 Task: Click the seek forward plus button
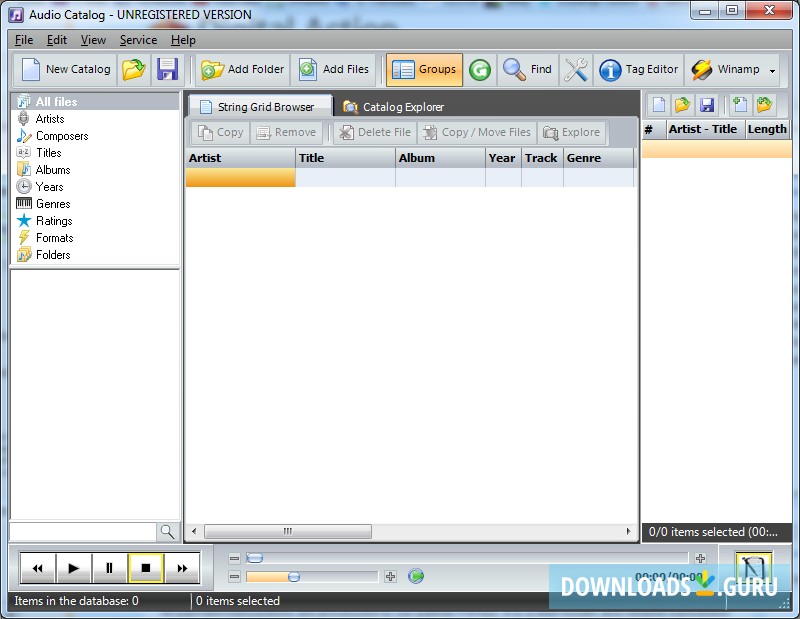[x=700, y=558]
